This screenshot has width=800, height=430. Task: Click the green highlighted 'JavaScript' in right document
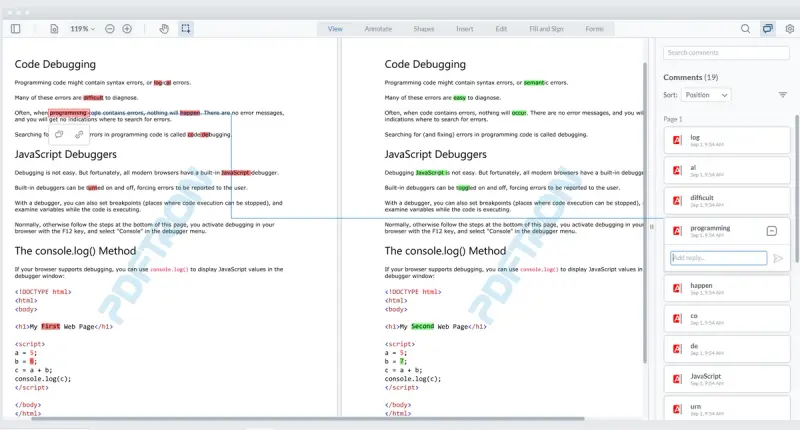point(430,172)
